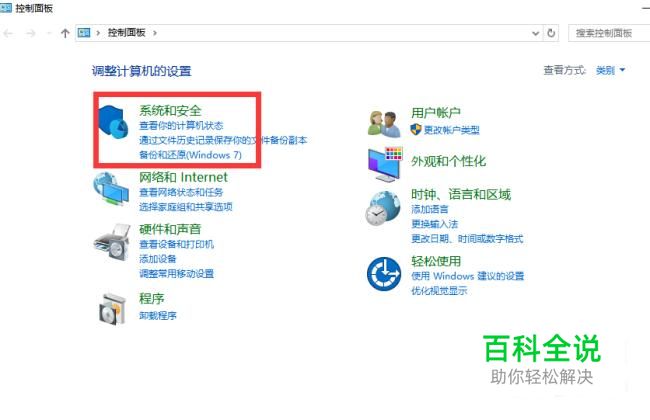650x420 pixels.
Task: Open the 类别 view-by dropdown
Action: pyautogui.click(x=610, y=70)
